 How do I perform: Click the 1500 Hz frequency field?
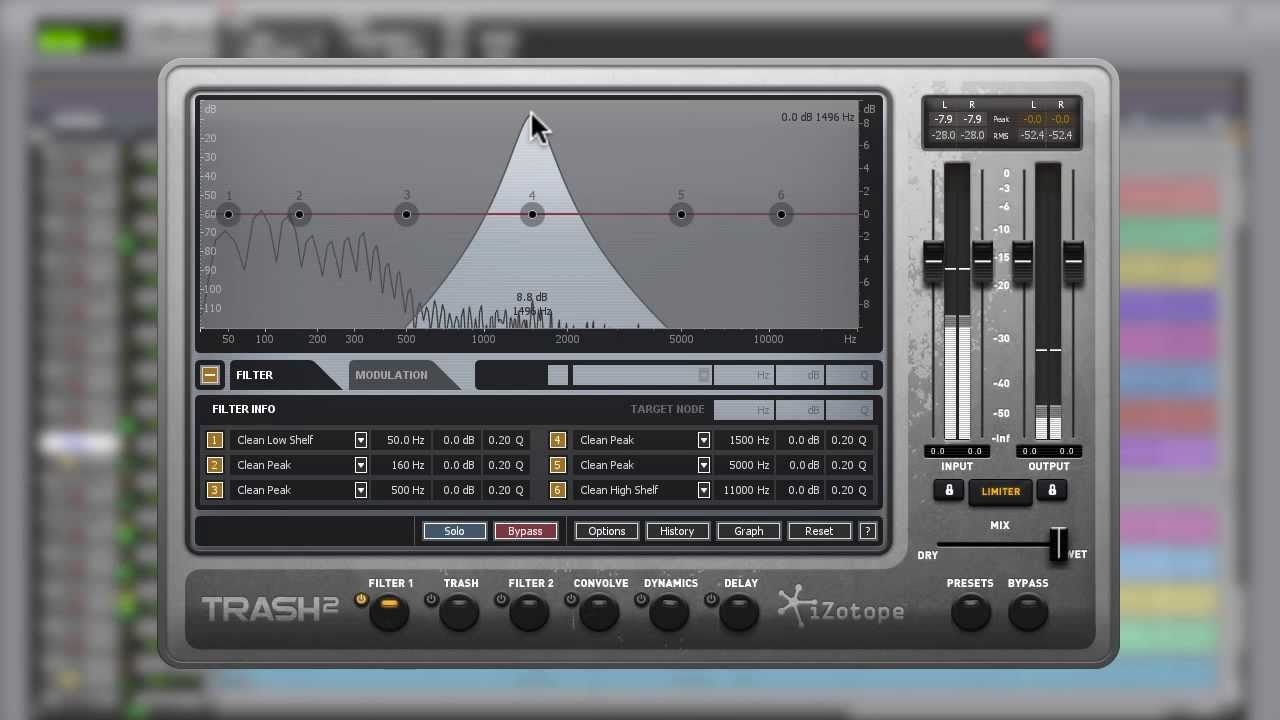744,440
